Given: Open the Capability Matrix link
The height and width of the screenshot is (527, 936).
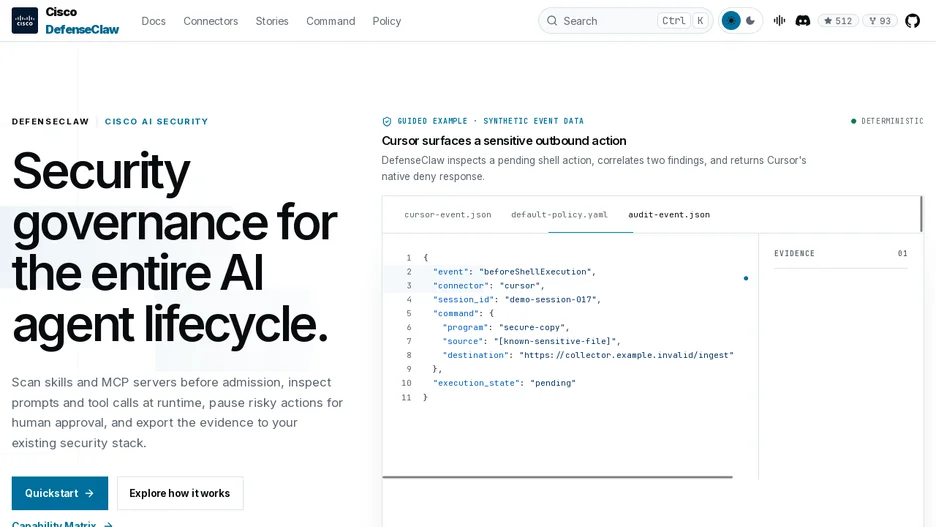Looking at the screenshot, I should [62, 524].
